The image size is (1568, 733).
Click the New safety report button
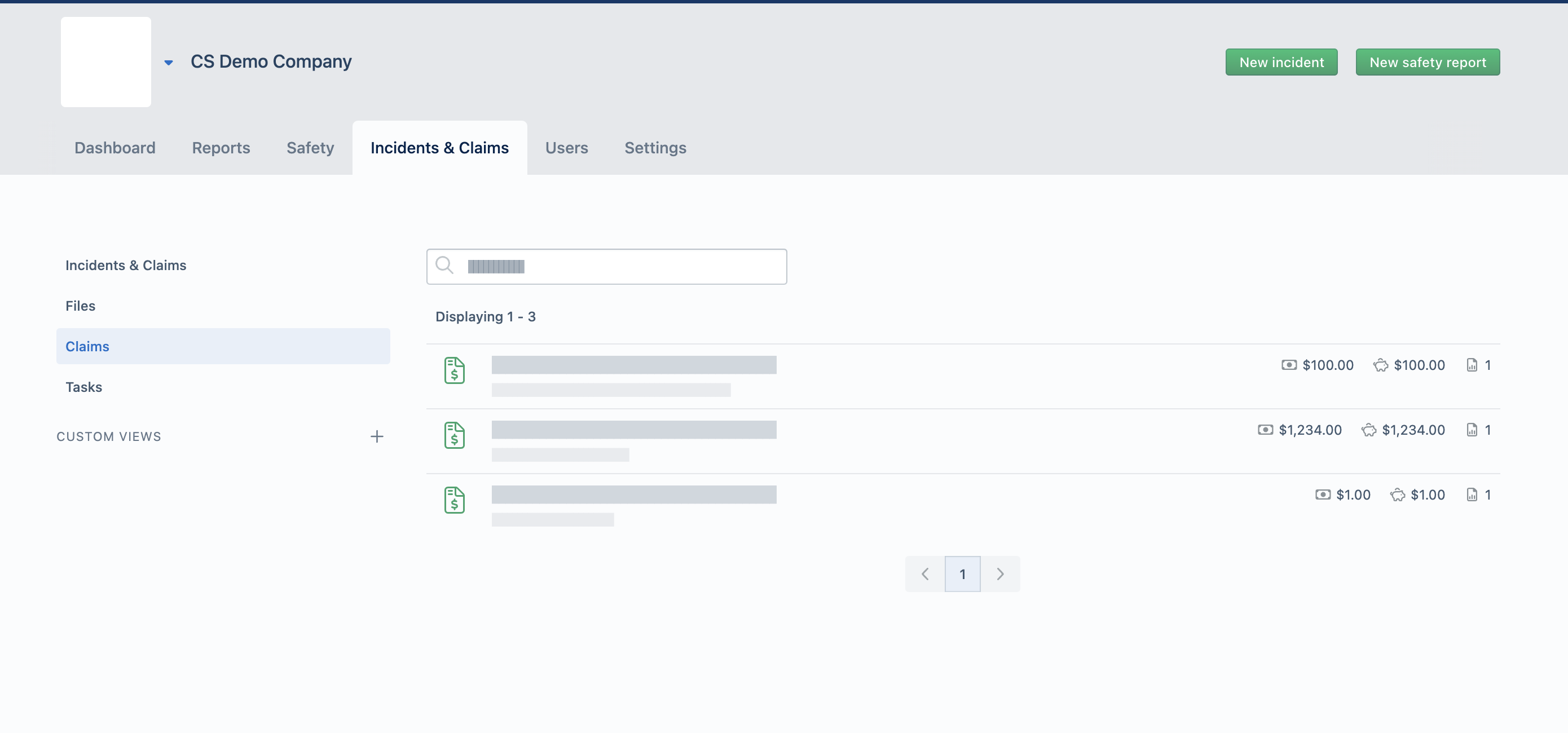(x=1428, y=61)
